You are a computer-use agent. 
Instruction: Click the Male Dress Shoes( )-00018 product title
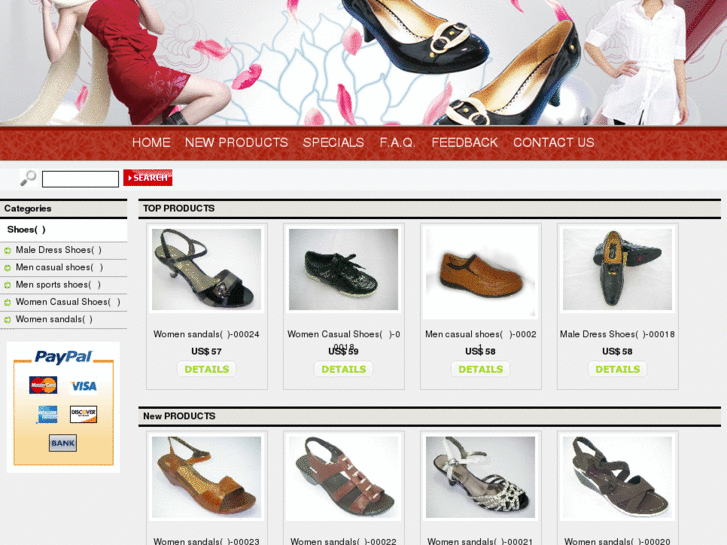(617, 334)
